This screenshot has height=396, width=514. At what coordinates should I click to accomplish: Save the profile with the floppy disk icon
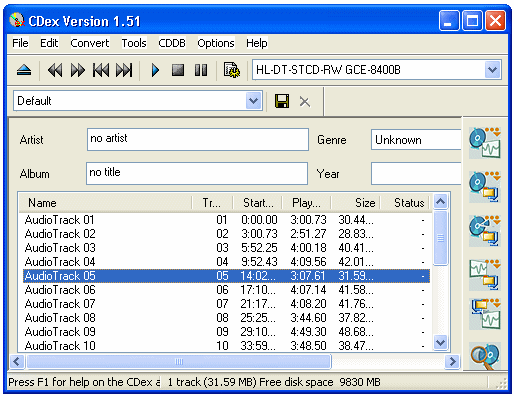pyautogui.click(x=282, y=101)
